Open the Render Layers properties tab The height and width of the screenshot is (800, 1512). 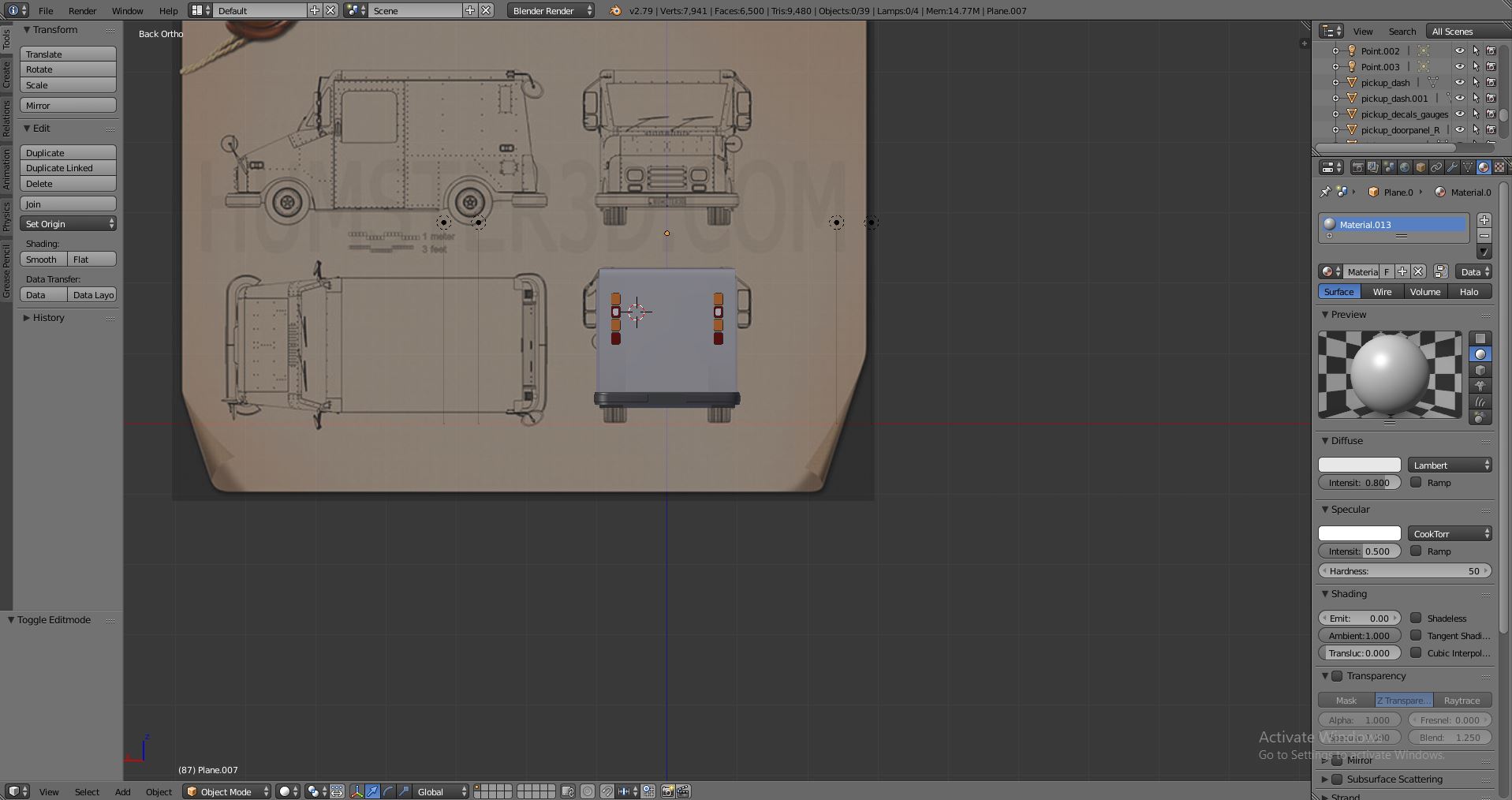tap(1373, 167)
